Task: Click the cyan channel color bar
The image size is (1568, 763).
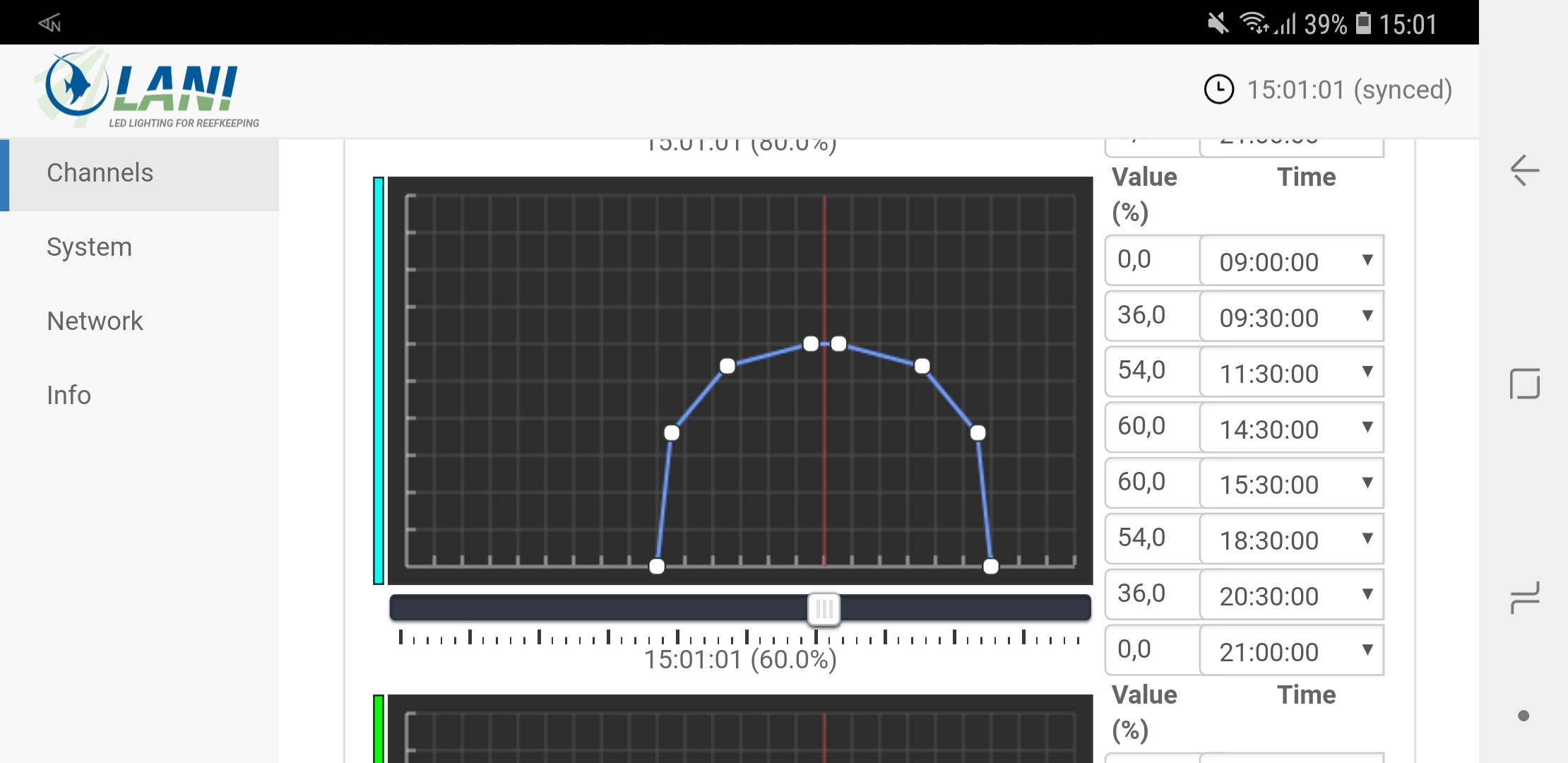Action: [379, 381]
